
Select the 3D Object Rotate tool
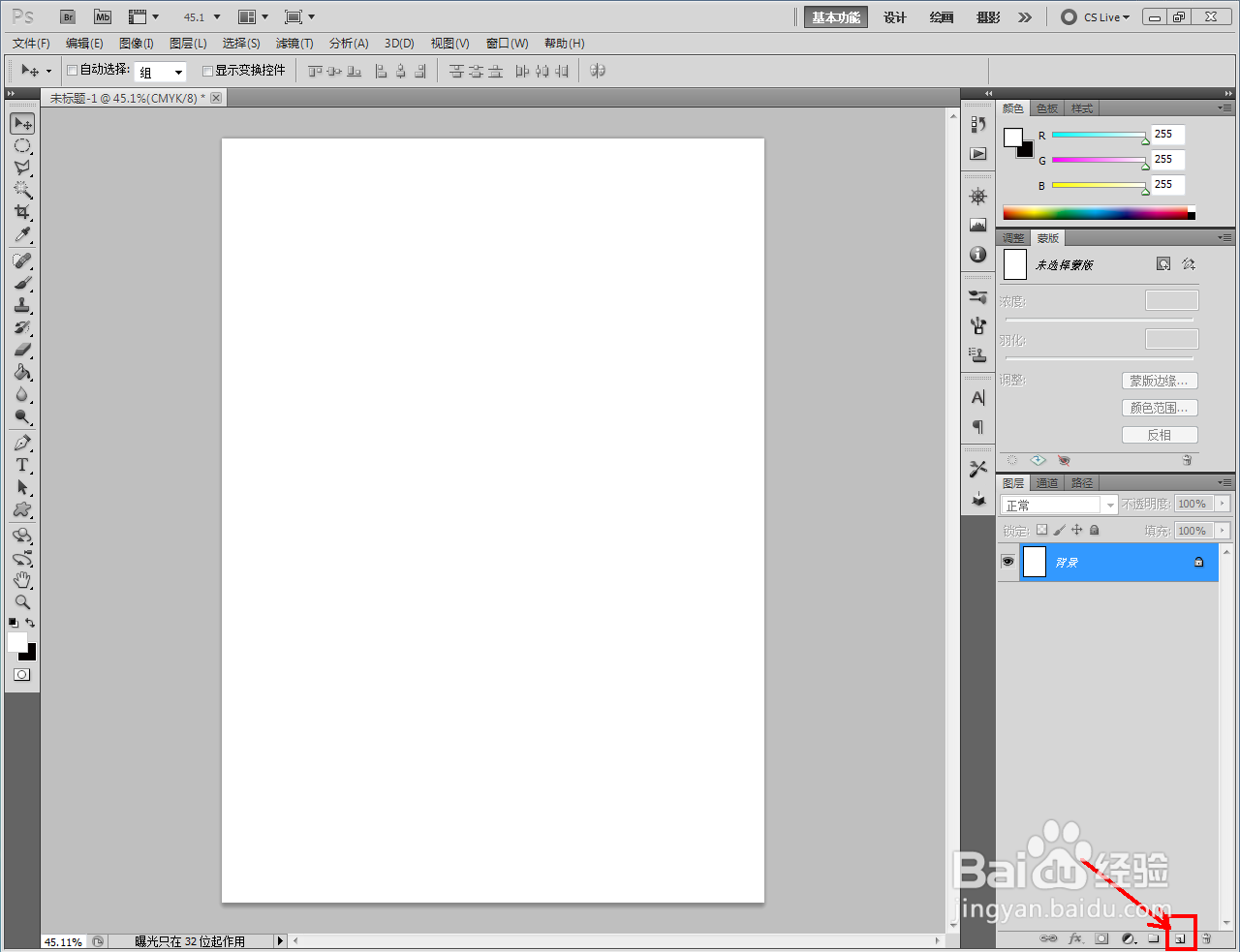point(22,536)
